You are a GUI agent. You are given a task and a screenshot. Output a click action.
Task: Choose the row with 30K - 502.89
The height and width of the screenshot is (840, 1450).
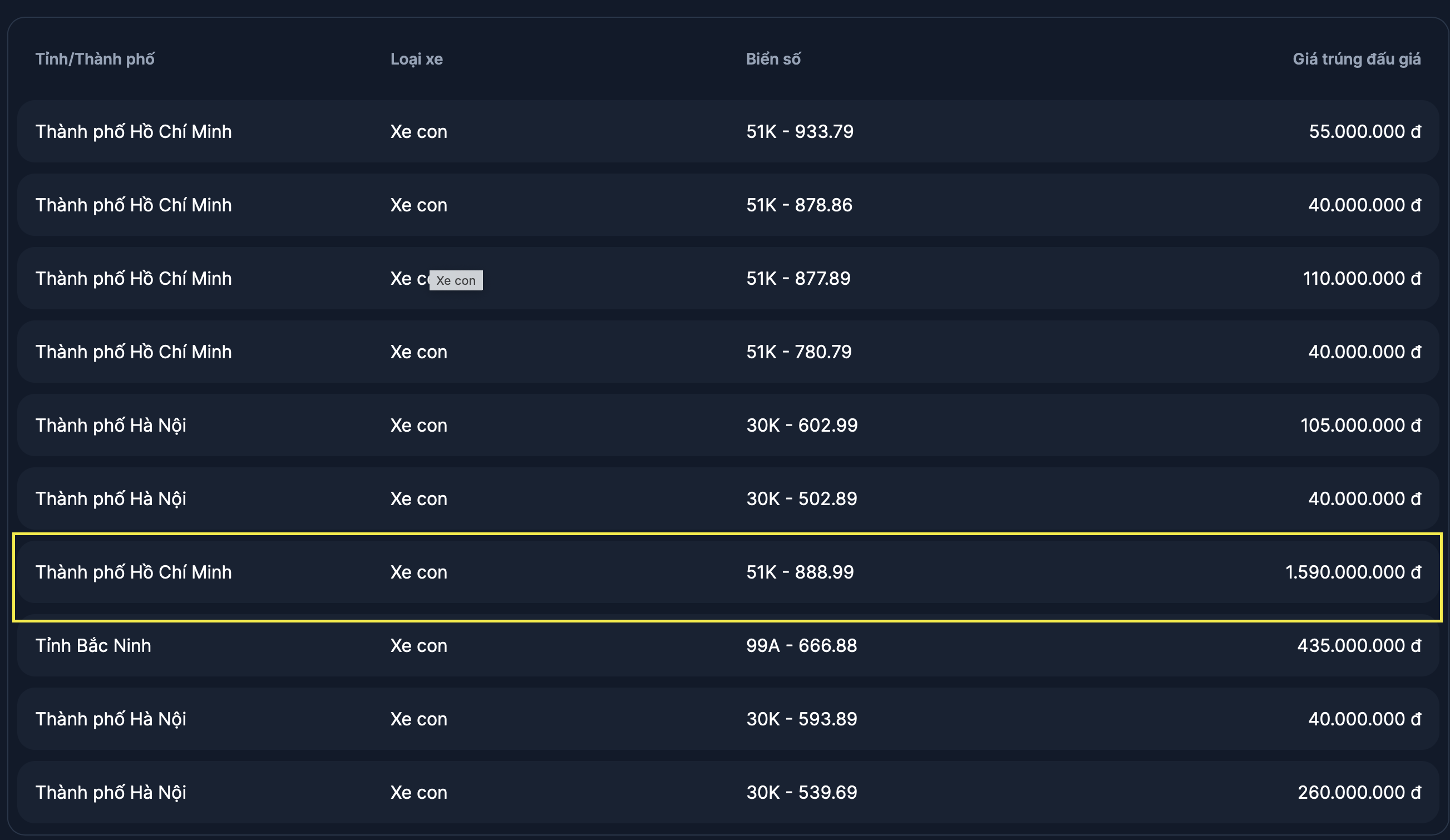point(728,498)
